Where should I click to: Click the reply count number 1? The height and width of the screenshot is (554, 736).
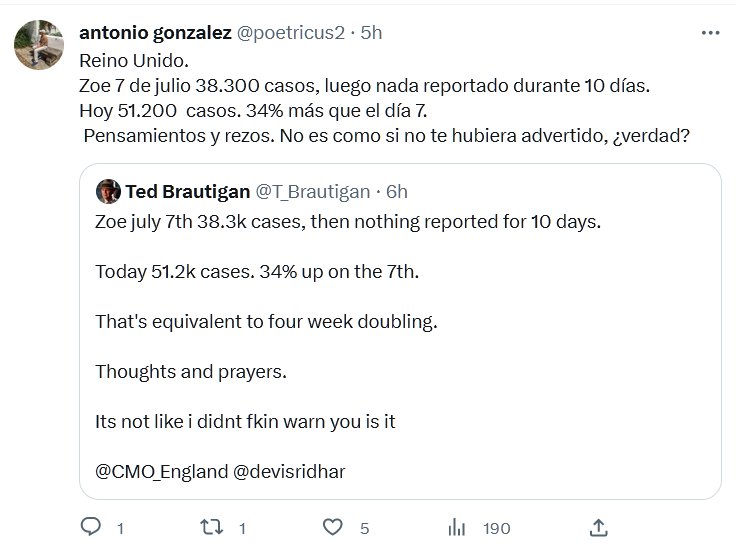click(x=120, y=528)
